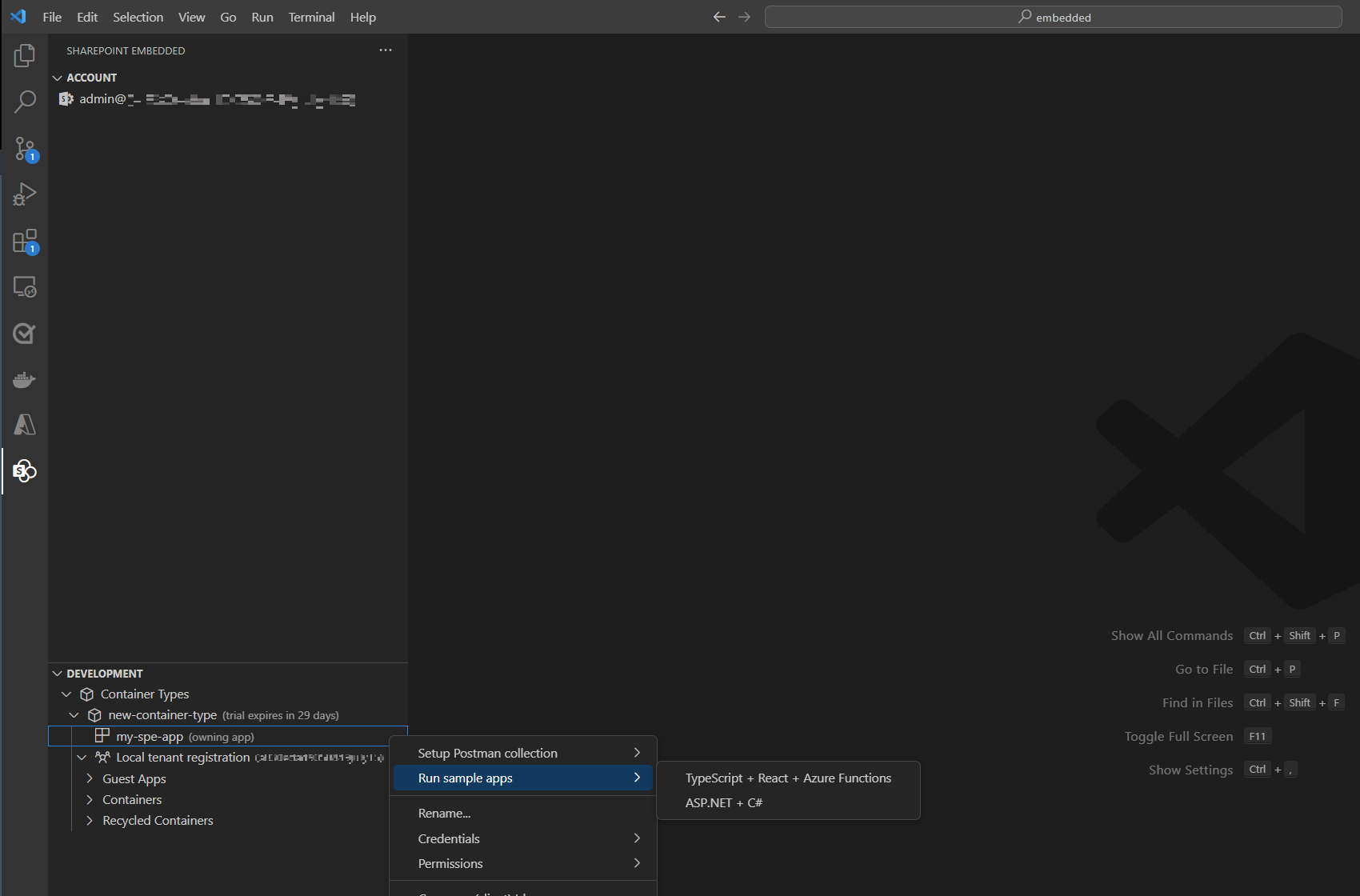This screenshot has width=1360, height=896.
Task: Click Rename... in context menu
Action: point(444,814)
